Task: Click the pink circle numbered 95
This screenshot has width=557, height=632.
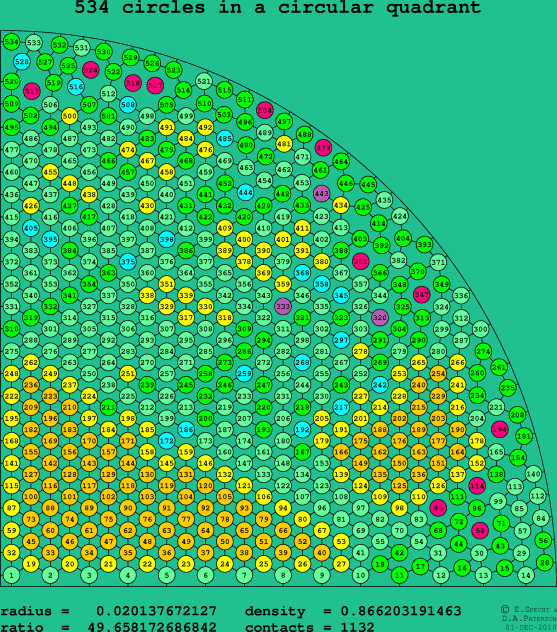Action: 438,508
